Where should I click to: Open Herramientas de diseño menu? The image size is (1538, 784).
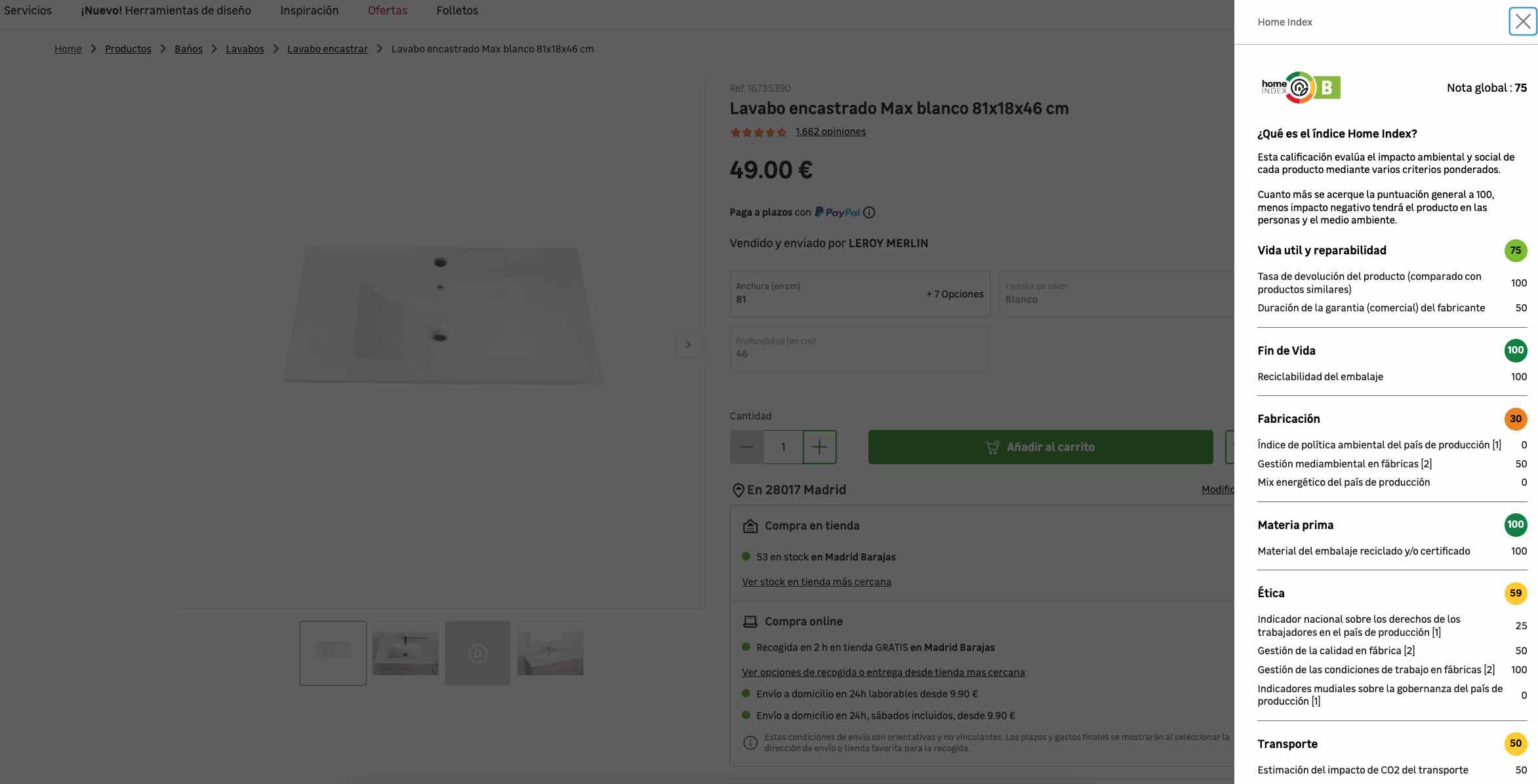pos(166,10)
